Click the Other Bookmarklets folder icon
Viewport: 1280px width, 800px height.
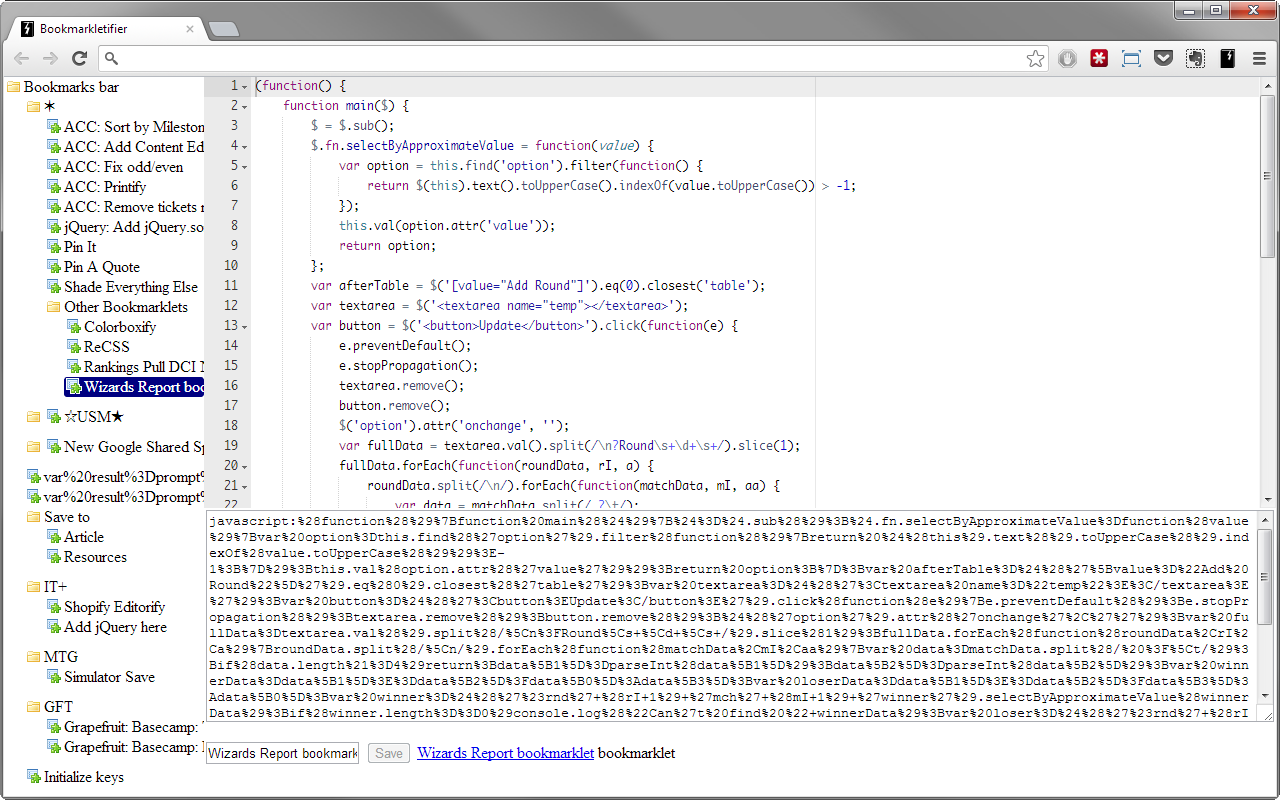pyautogui.click(x=55, y=307)
